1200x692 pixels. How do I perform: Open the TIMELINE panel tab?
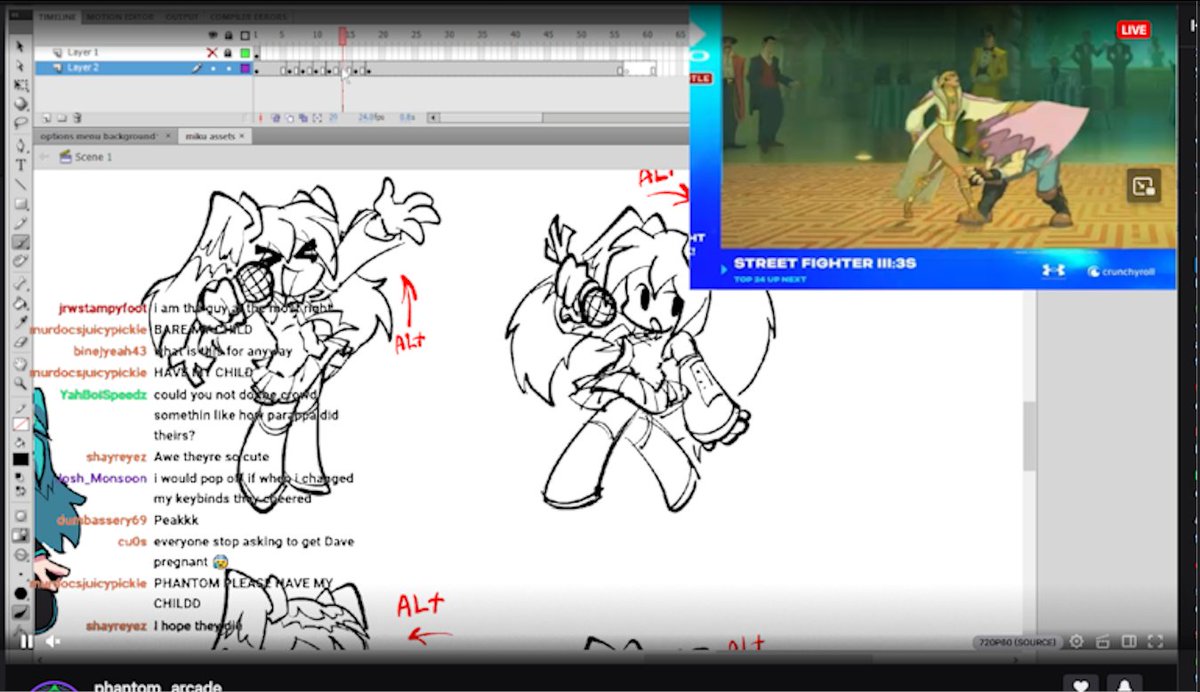pos(57,17)
